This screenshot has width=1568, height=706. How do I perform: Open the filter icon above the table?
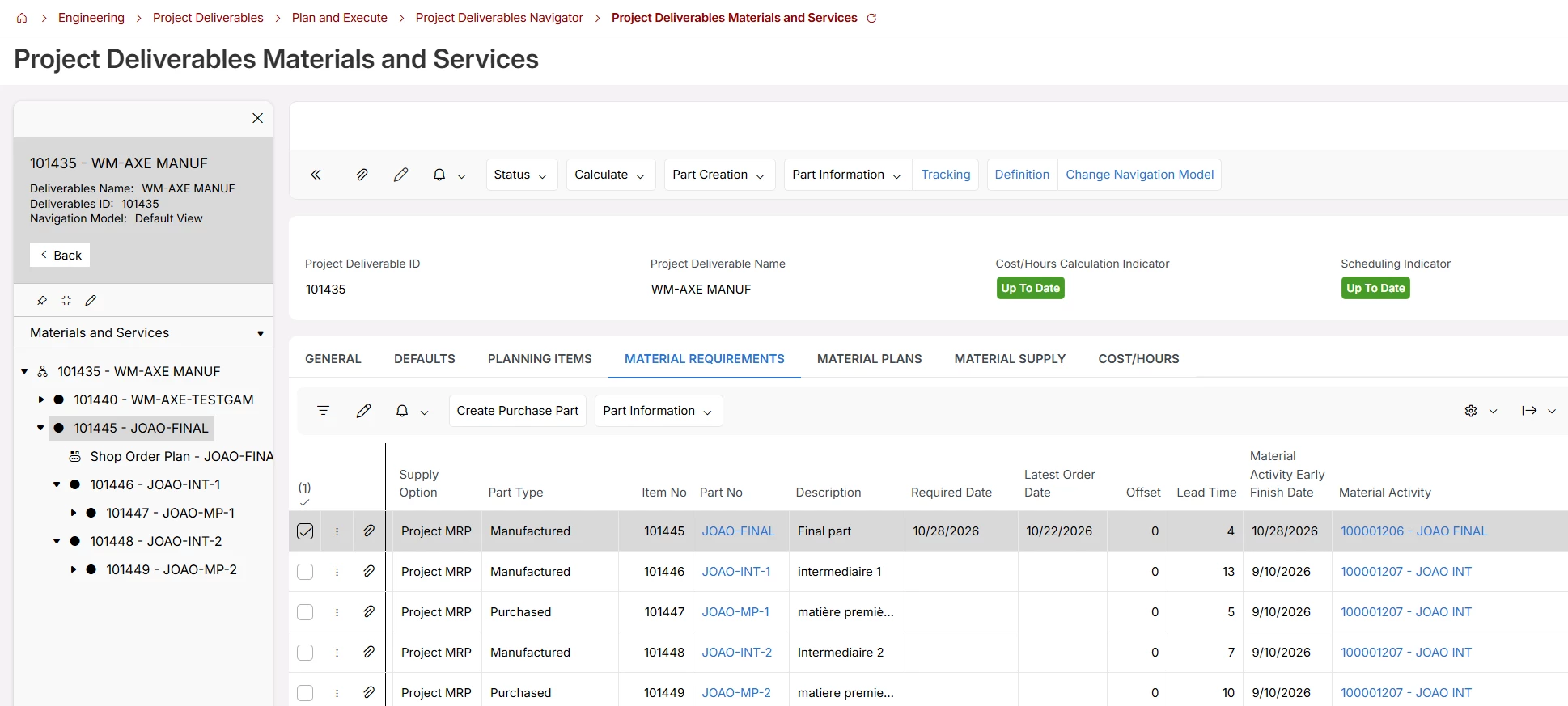click(x=324, y=411)
